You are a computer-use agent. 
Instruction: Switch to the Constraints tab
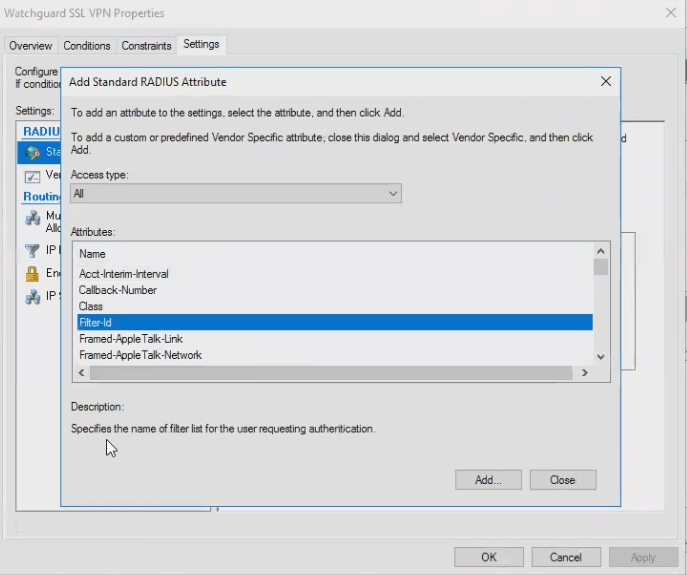pos(147,46)
